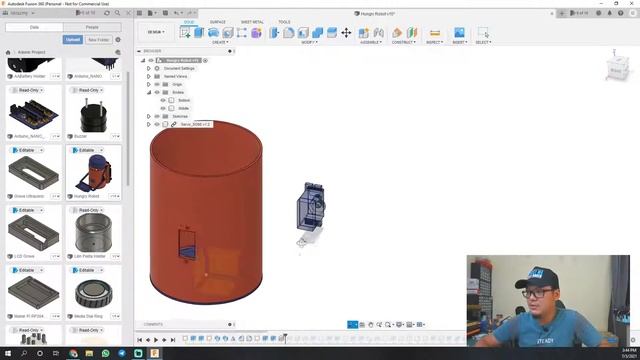Toggle visibility of root Hungry Robot component

click(151, 60)
